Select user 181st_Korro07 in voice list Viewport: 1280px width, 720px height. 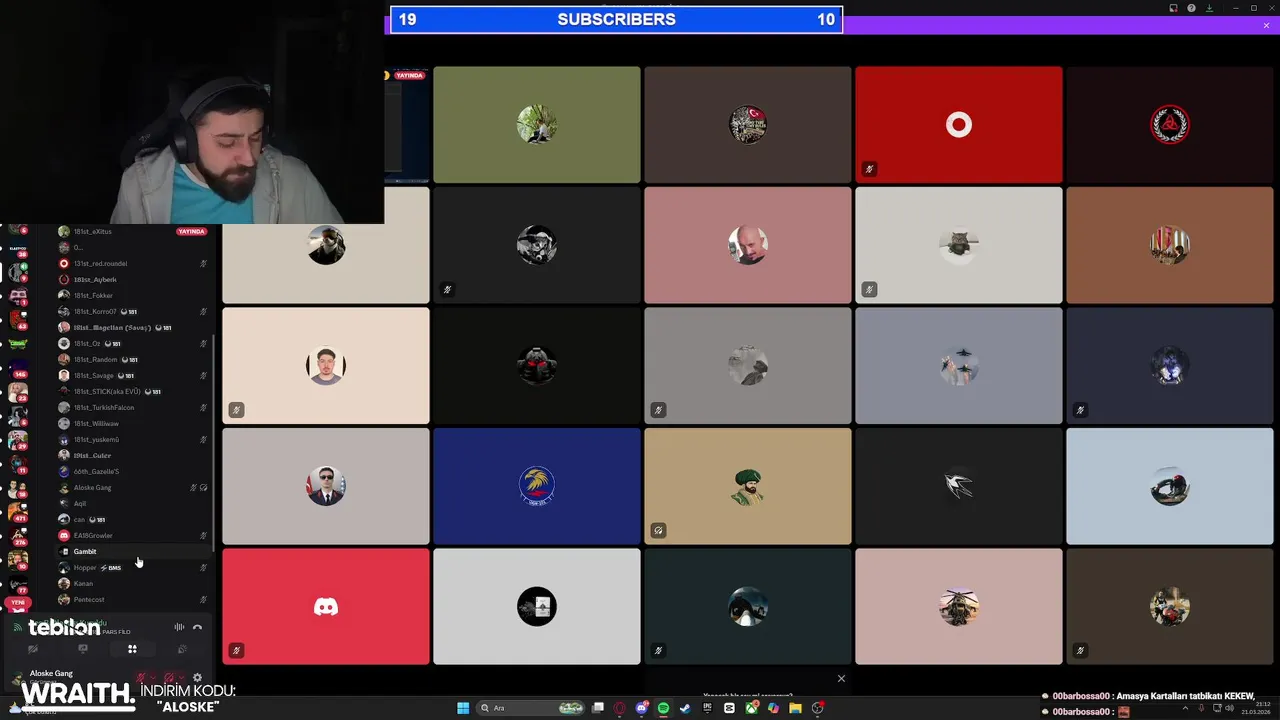click(133, 311)
